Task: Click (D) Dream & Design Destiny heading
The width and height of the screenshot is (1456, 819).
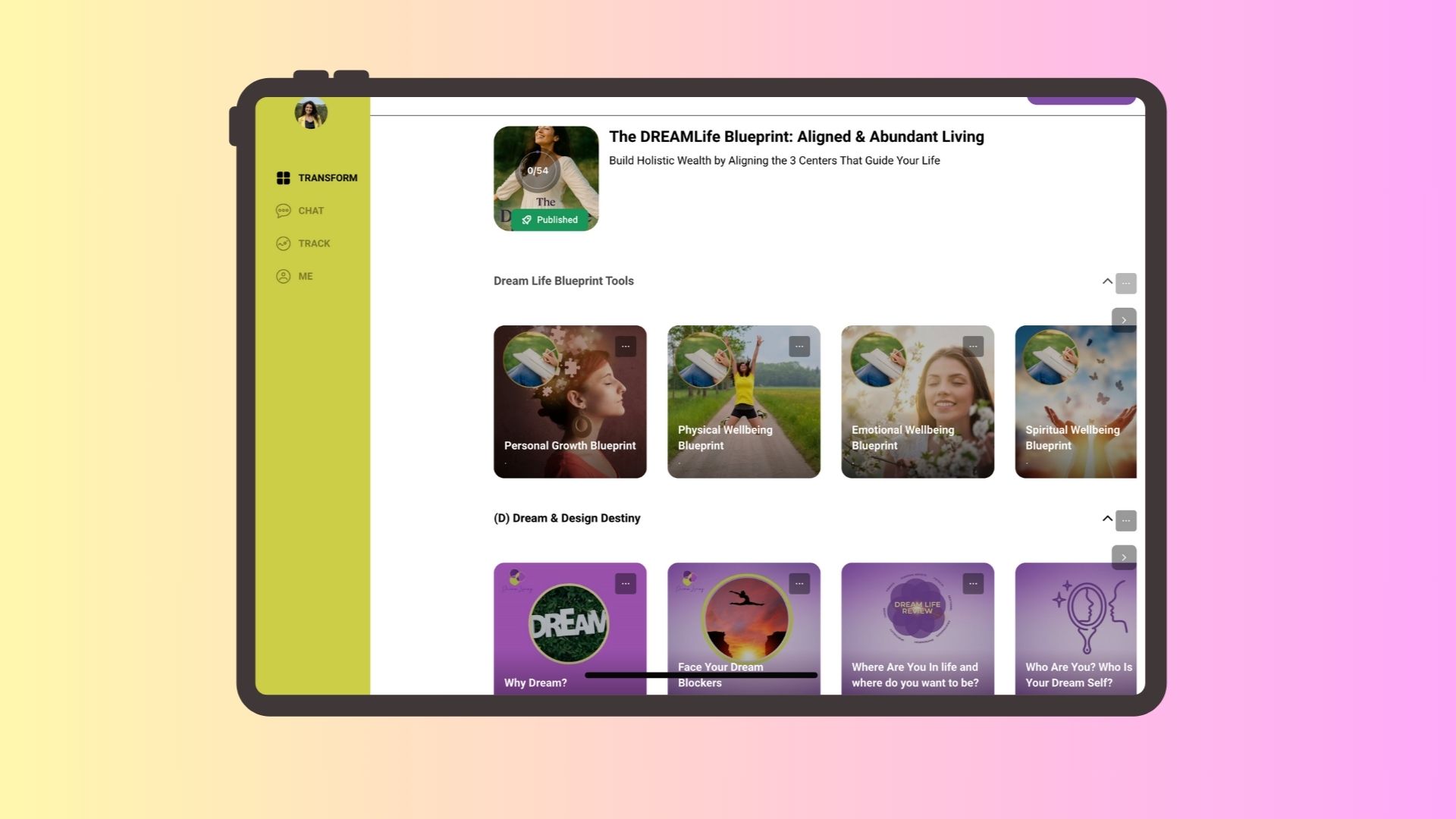Action: 567,518
